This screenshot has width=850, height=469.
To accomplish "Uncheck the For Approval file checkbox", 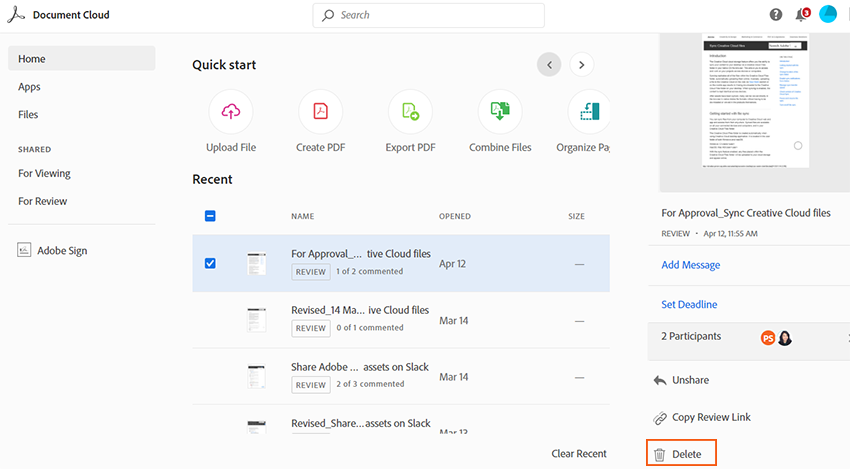I will pos(210,264).
